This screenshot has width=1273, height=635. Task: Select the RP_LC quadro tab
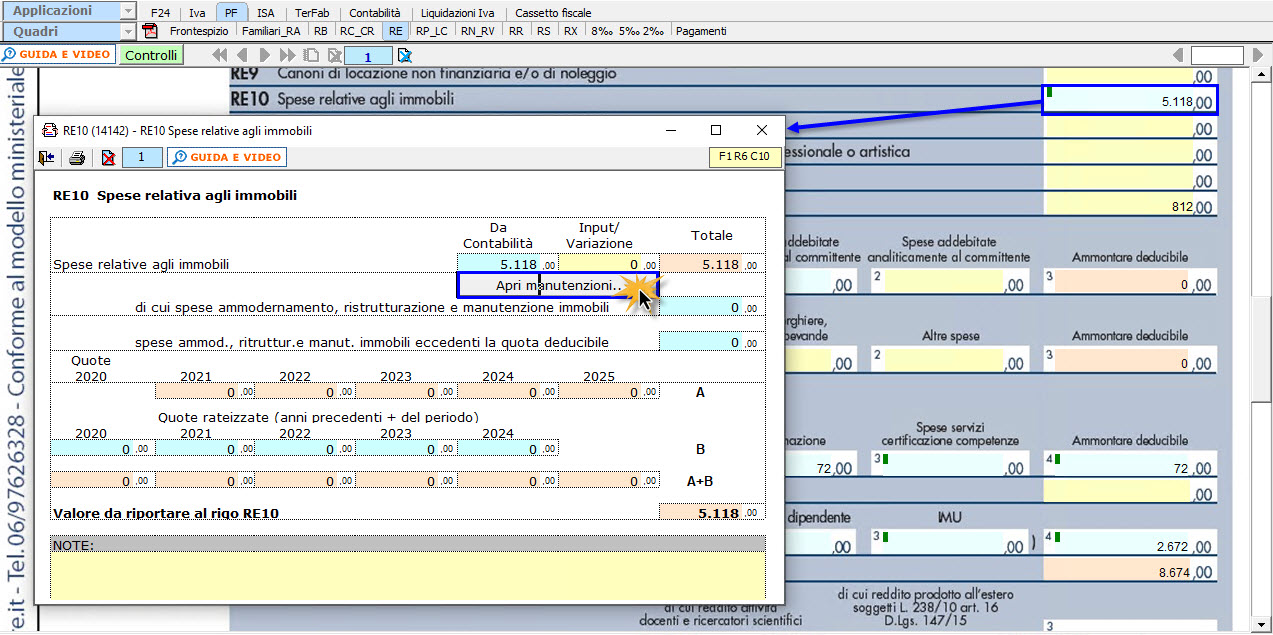click(432, 31)
